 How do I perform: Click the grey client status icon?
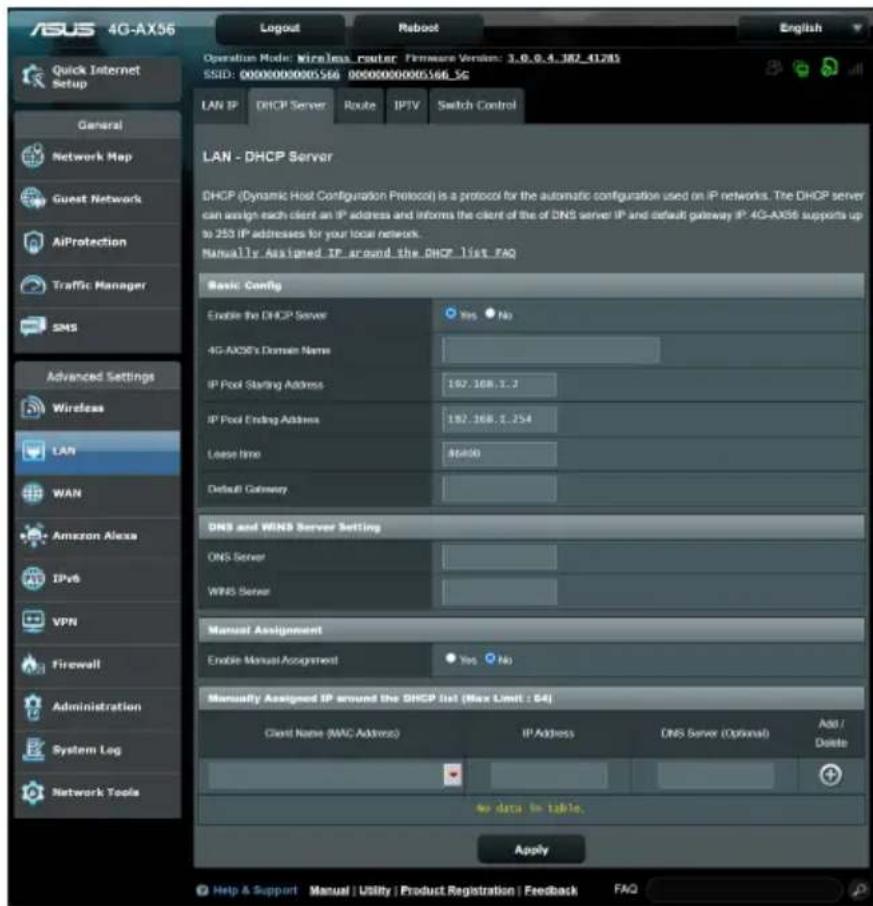(773, 68)
